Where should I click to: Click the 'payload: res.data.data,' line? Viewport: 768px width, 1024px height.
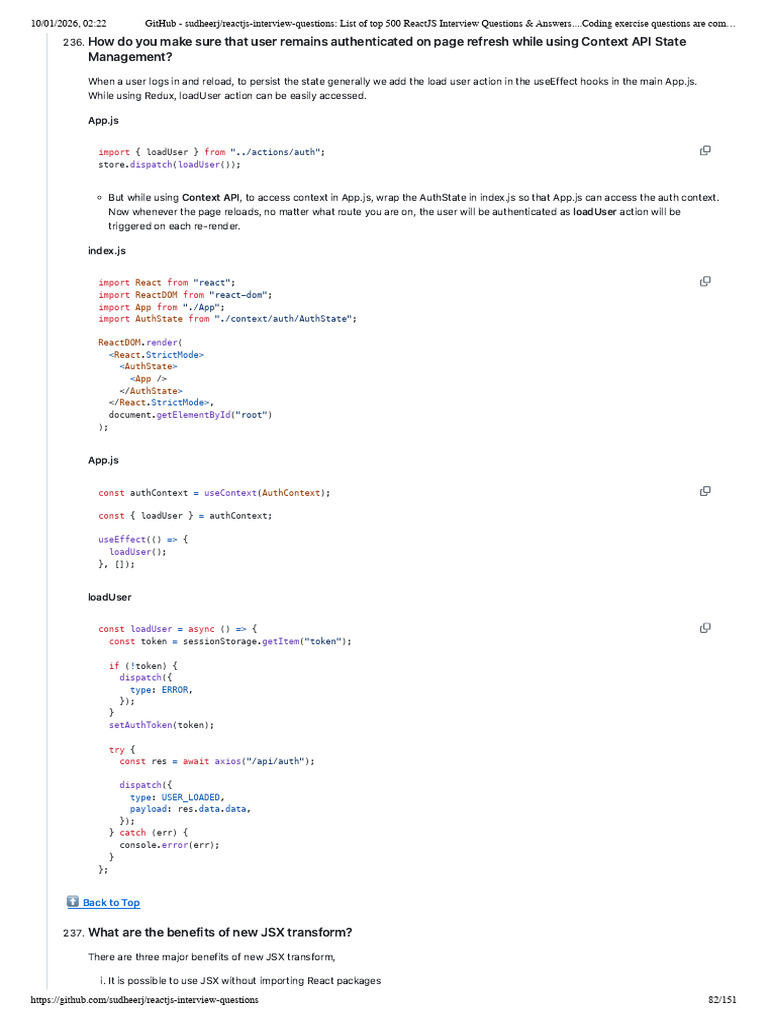[x=190, y=809]
